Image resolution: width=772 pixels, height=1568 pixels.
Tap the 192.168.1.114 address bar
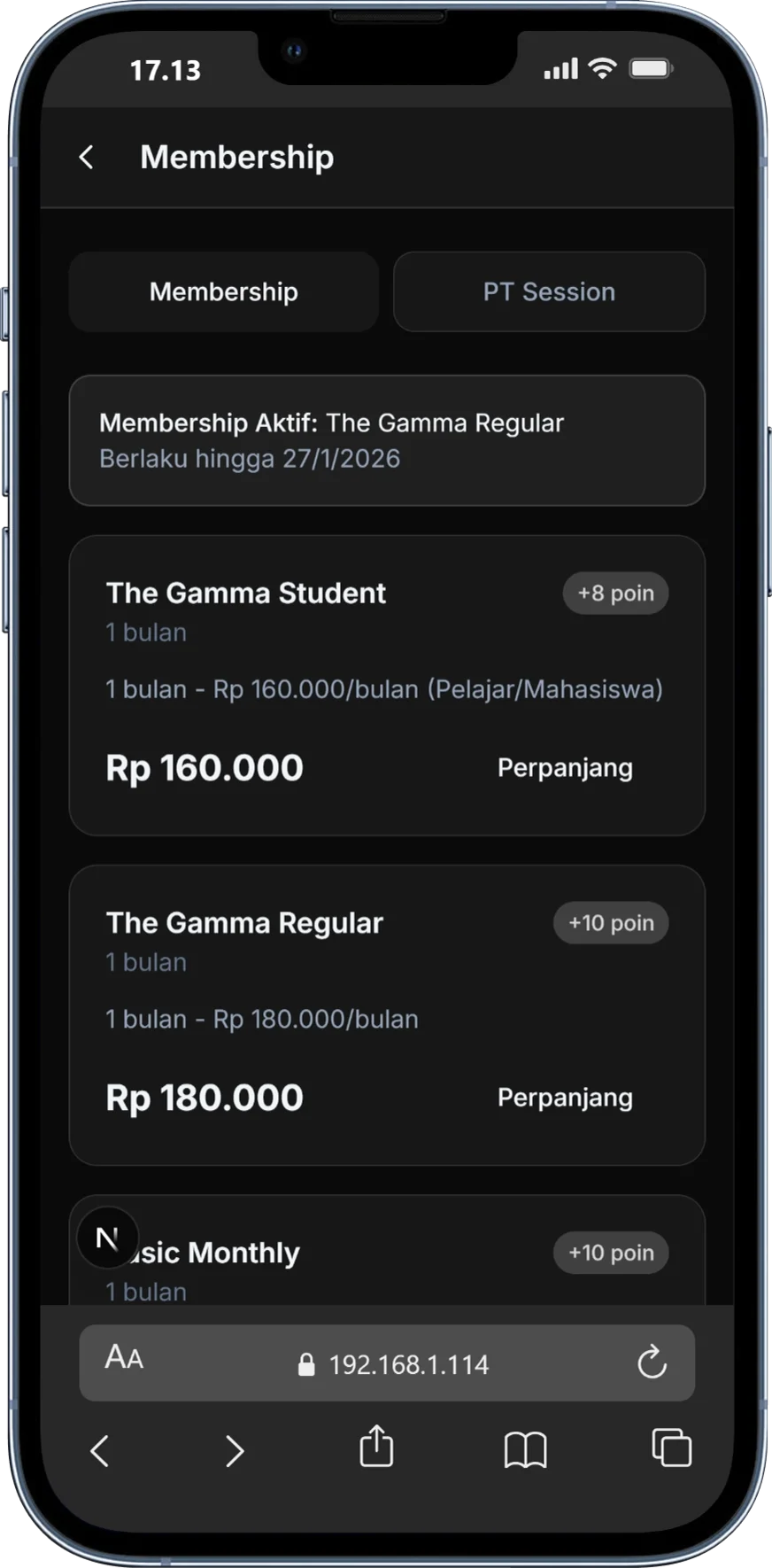pos(408,1364)
